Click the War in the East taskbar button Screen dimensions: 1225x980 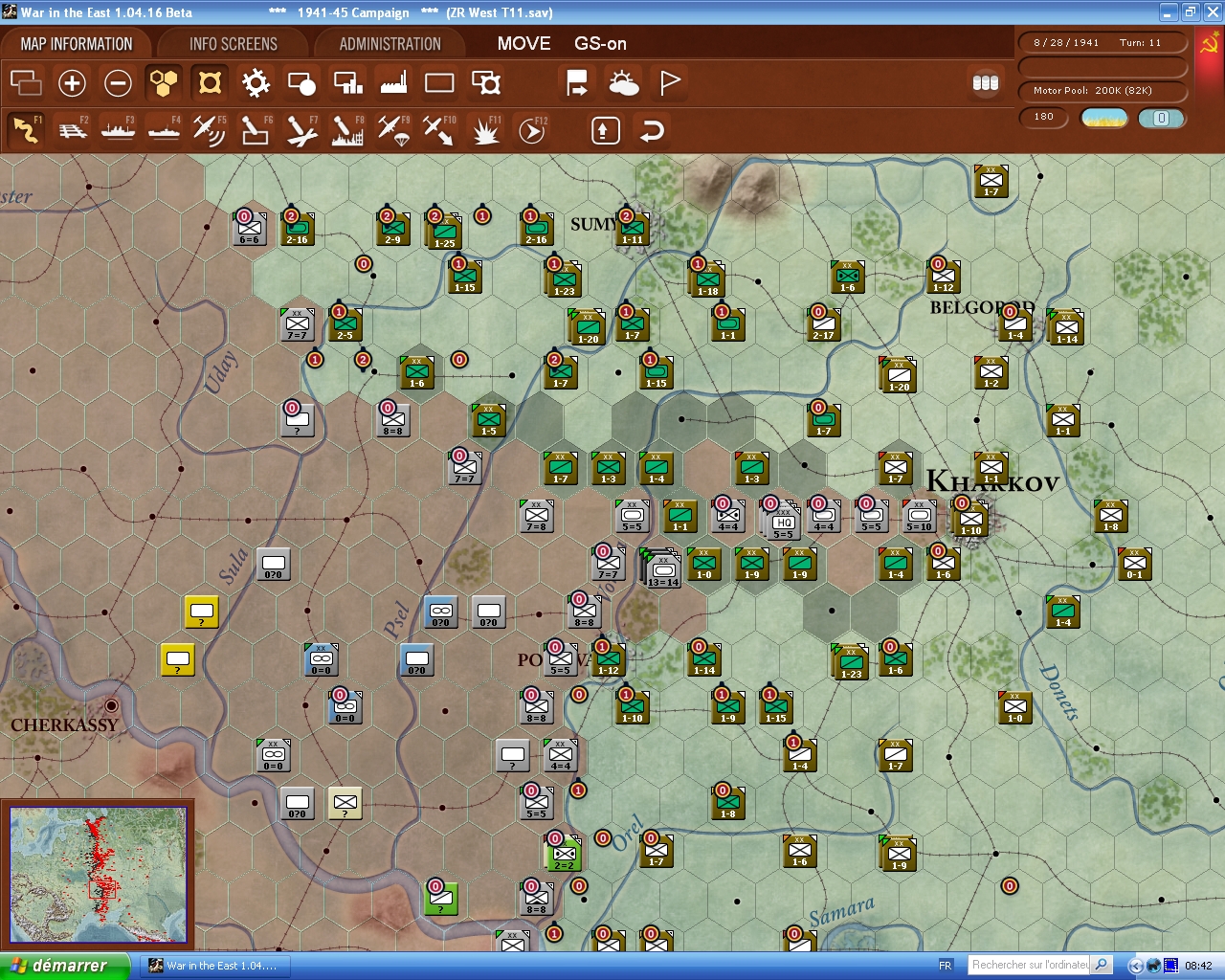pyautogui.click(x=214, y=966)
